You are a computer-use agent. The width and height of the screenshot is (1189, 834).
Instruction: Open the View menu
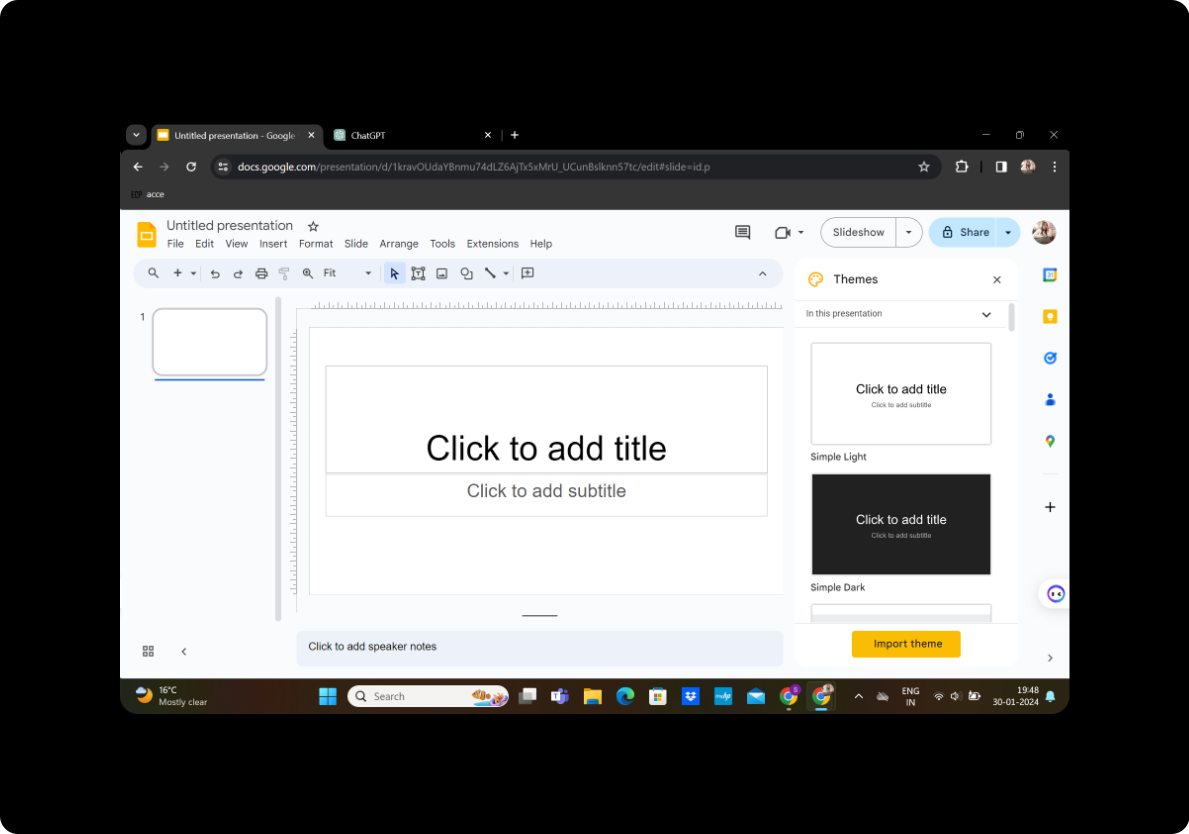237,244
